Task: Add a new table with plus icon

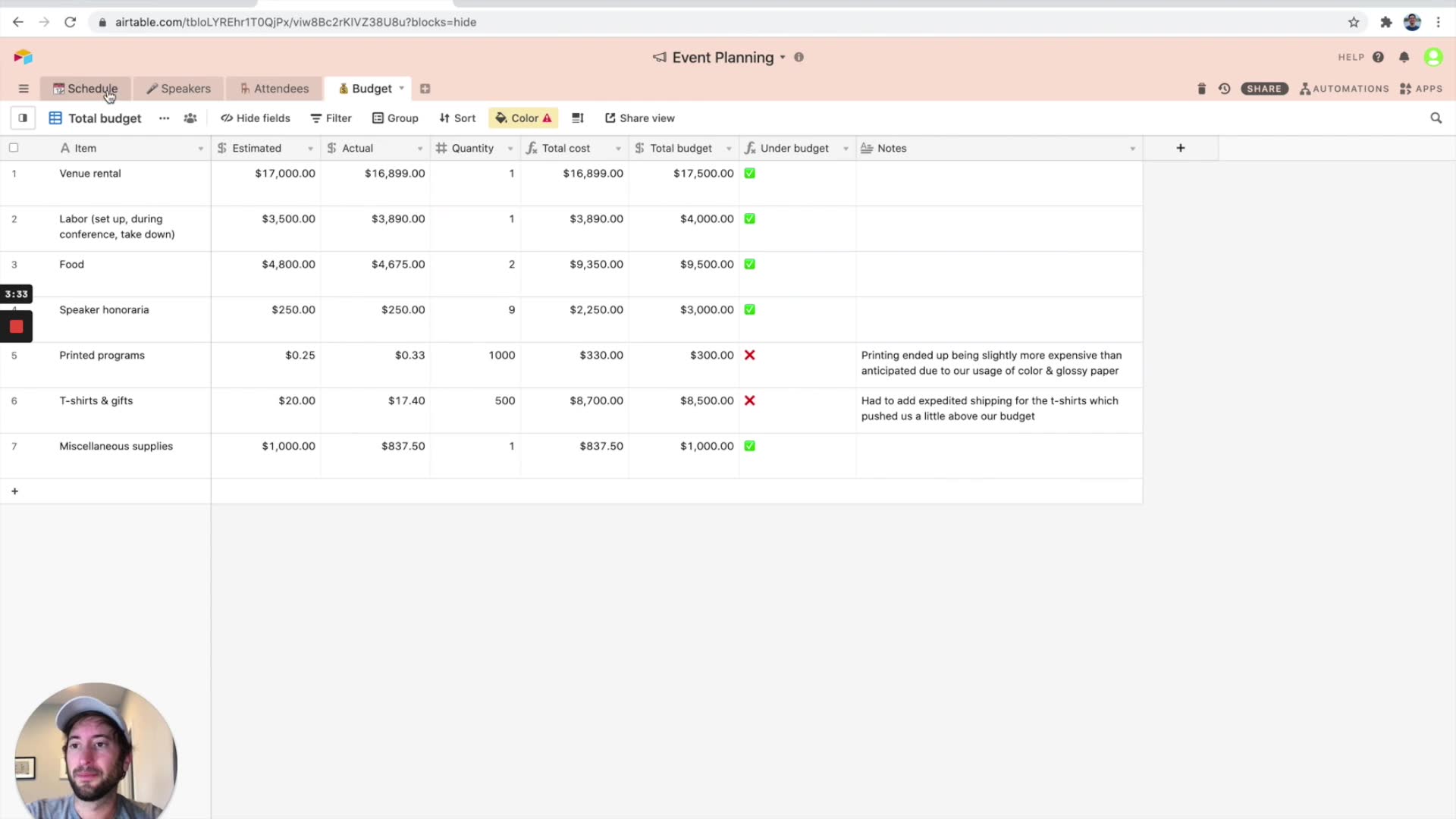Action: pos(425,89)
